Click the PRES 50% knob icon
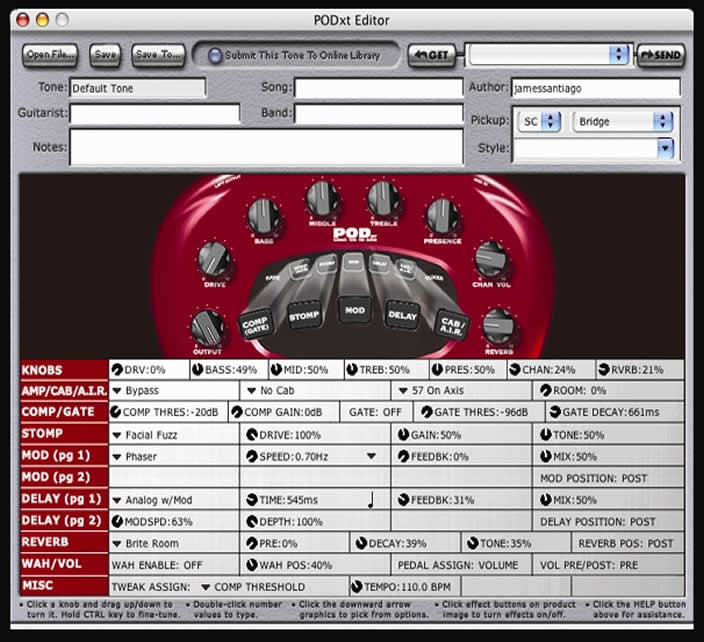 pyautogui.click(x=437, y=369)
